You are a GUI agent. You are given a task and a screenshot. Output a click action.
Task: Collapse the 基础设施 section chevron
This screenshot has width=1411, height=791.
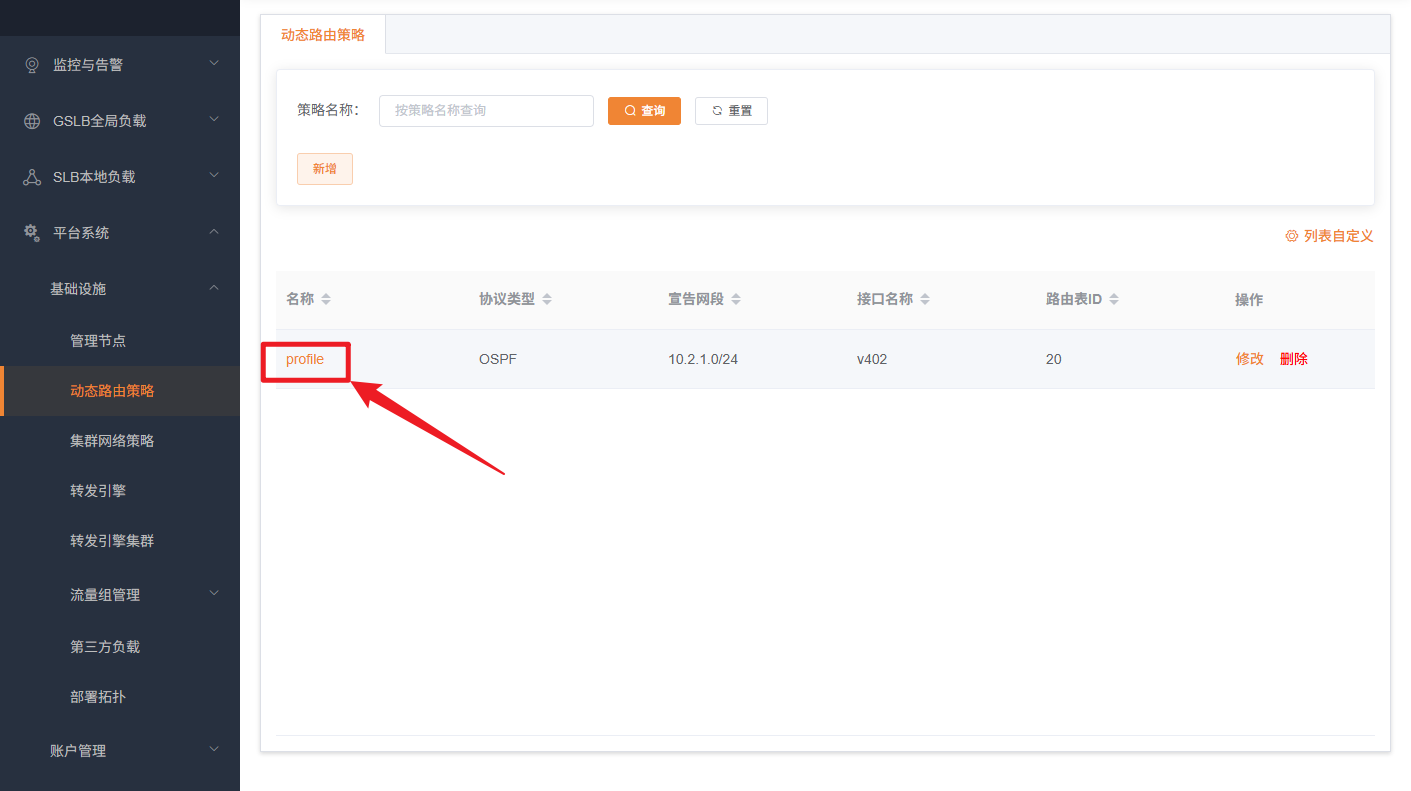click(213, 288)
